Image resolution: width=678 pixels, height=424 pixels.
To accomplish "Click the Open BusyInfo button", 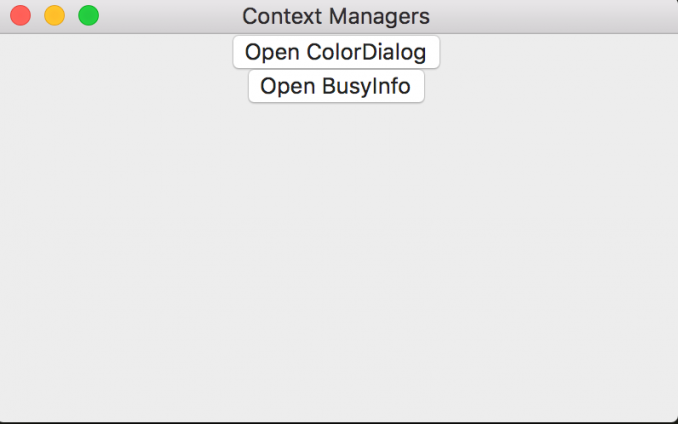I will pyautogui.click(x=336, y=86).
